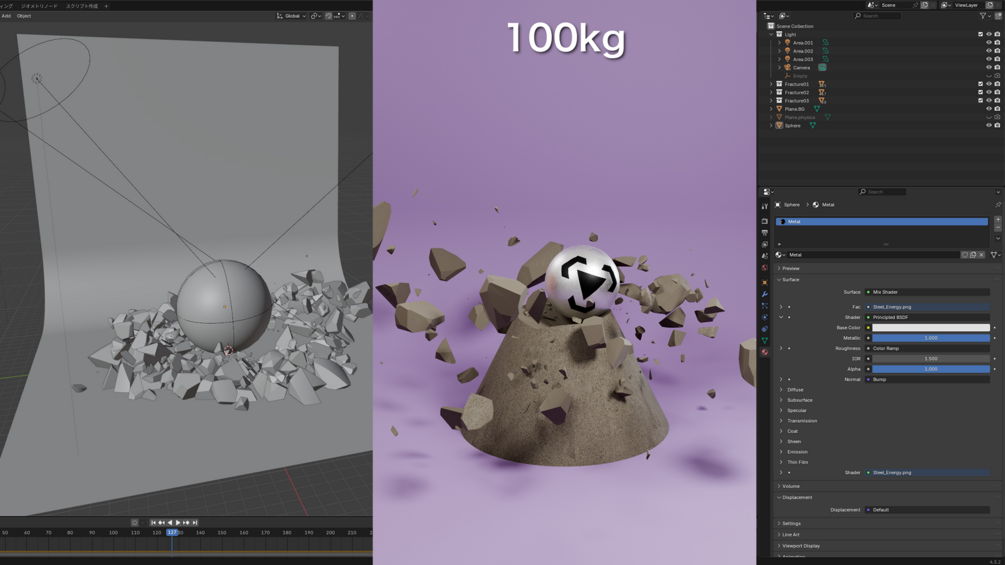Open the Particles properties tab

[x=765, y=306]
